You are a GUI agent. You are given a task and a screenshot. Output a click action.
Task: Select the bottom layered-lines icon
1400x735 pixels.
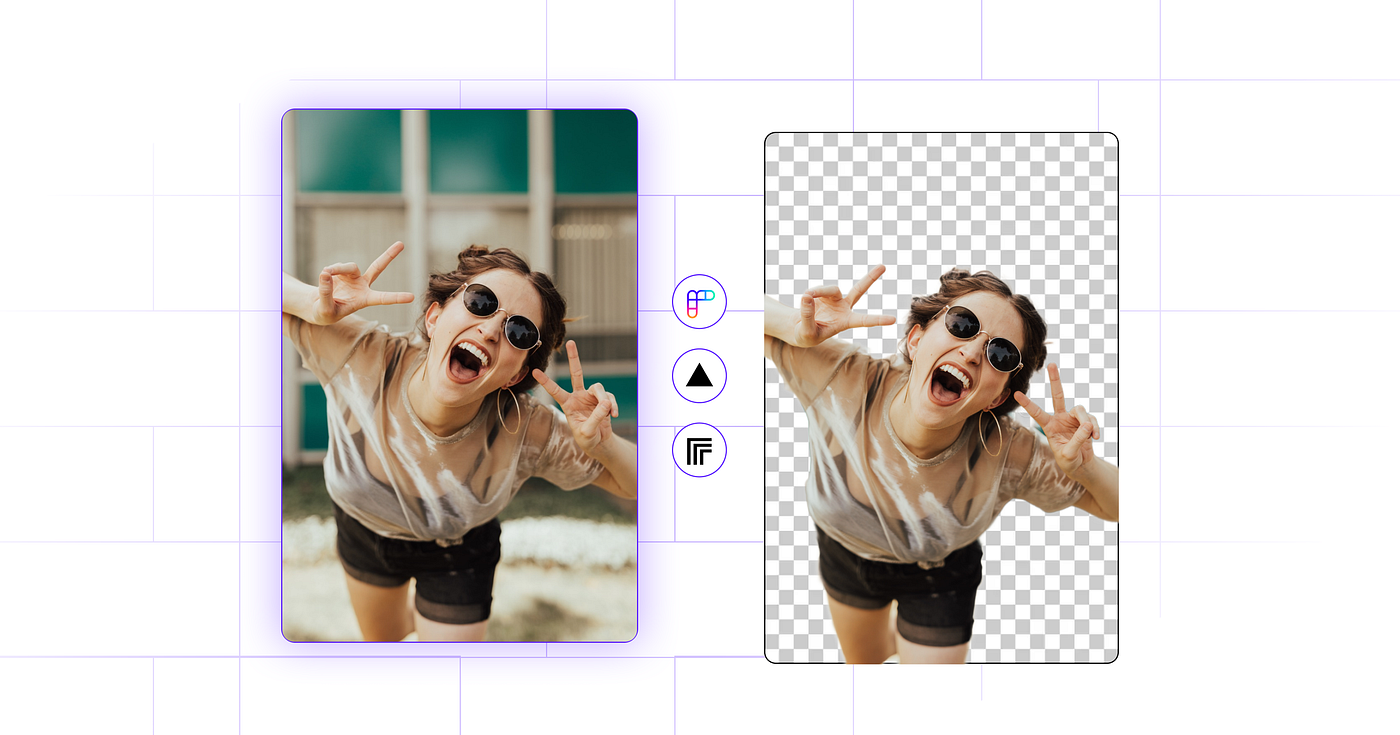point(700,451)
